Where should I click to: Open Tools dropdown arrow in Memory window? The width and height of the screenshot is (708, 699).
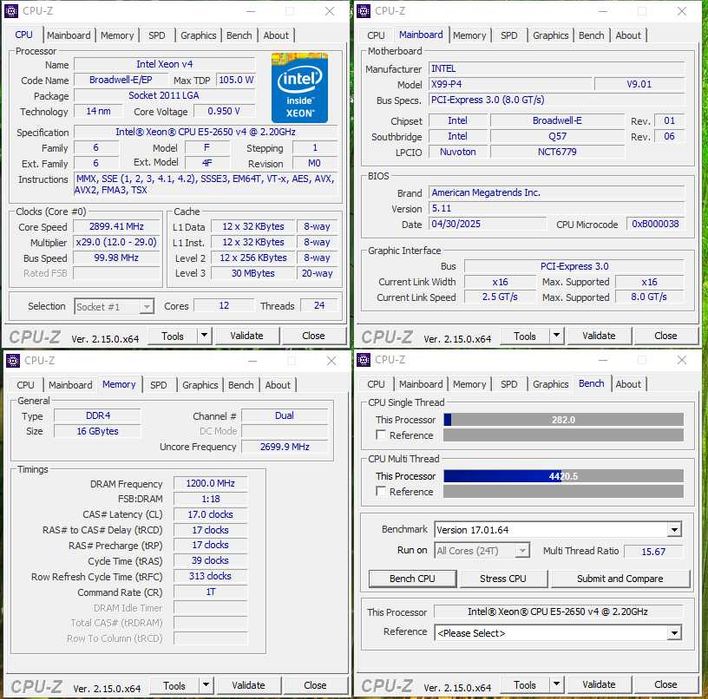[x=206, y=685]
